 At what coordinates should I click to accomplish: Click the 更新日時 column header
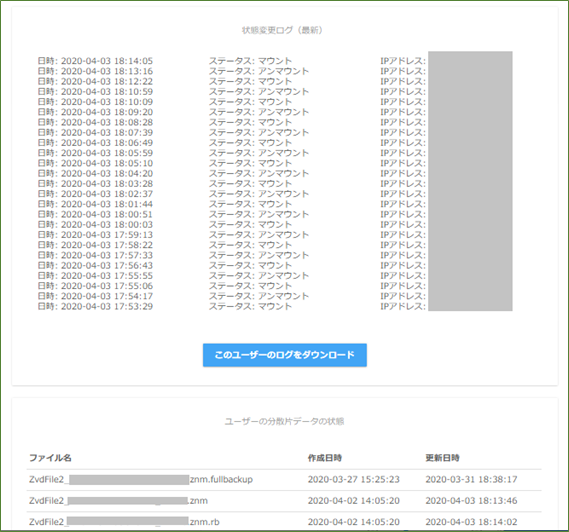pyautogui.click(x=442, y=458)
